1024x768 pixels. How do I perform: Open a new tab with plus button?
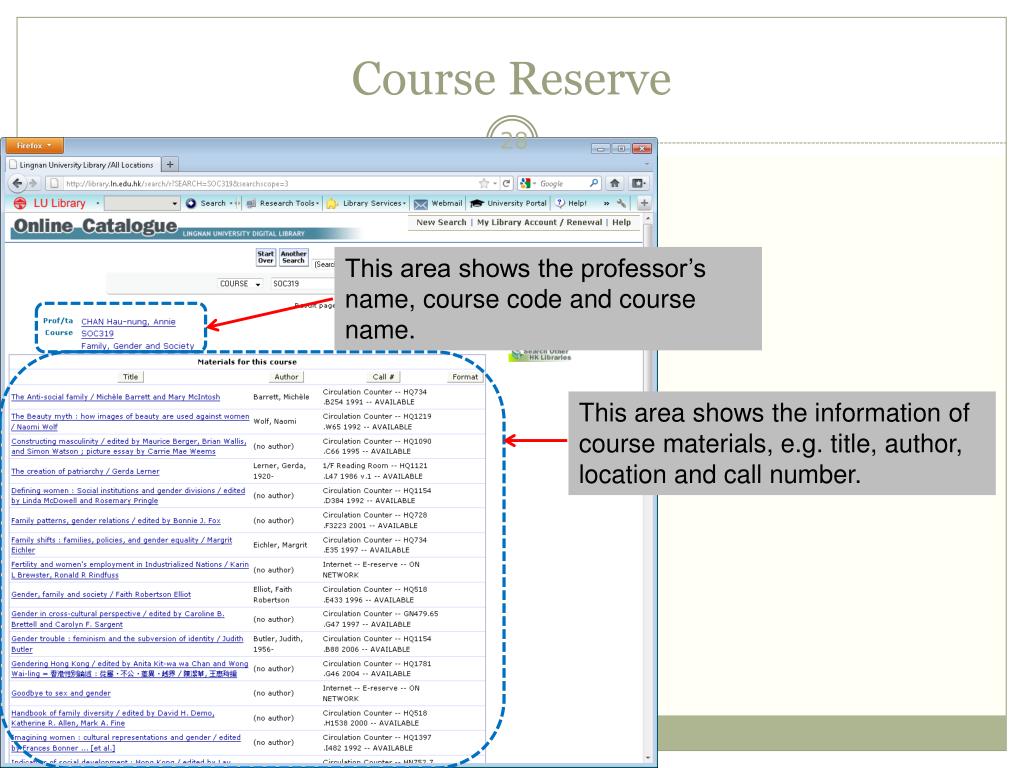tap(170, 165)
